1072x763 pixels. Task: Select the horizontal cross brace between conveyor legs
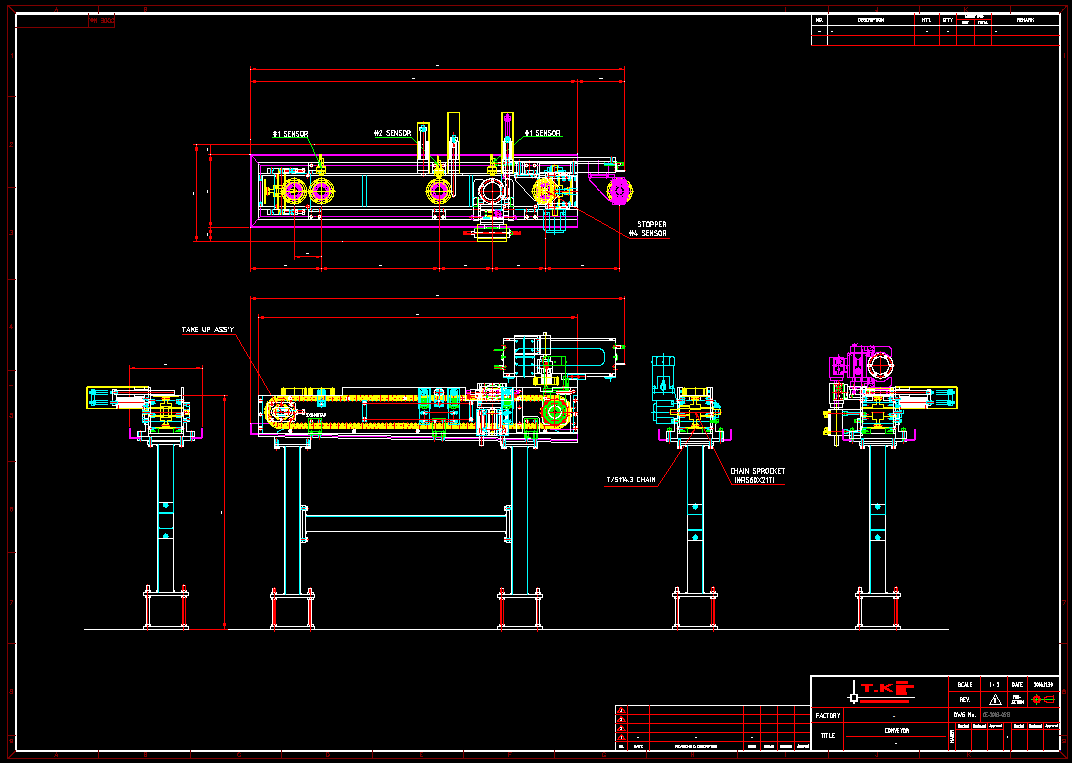pos(407,523)
